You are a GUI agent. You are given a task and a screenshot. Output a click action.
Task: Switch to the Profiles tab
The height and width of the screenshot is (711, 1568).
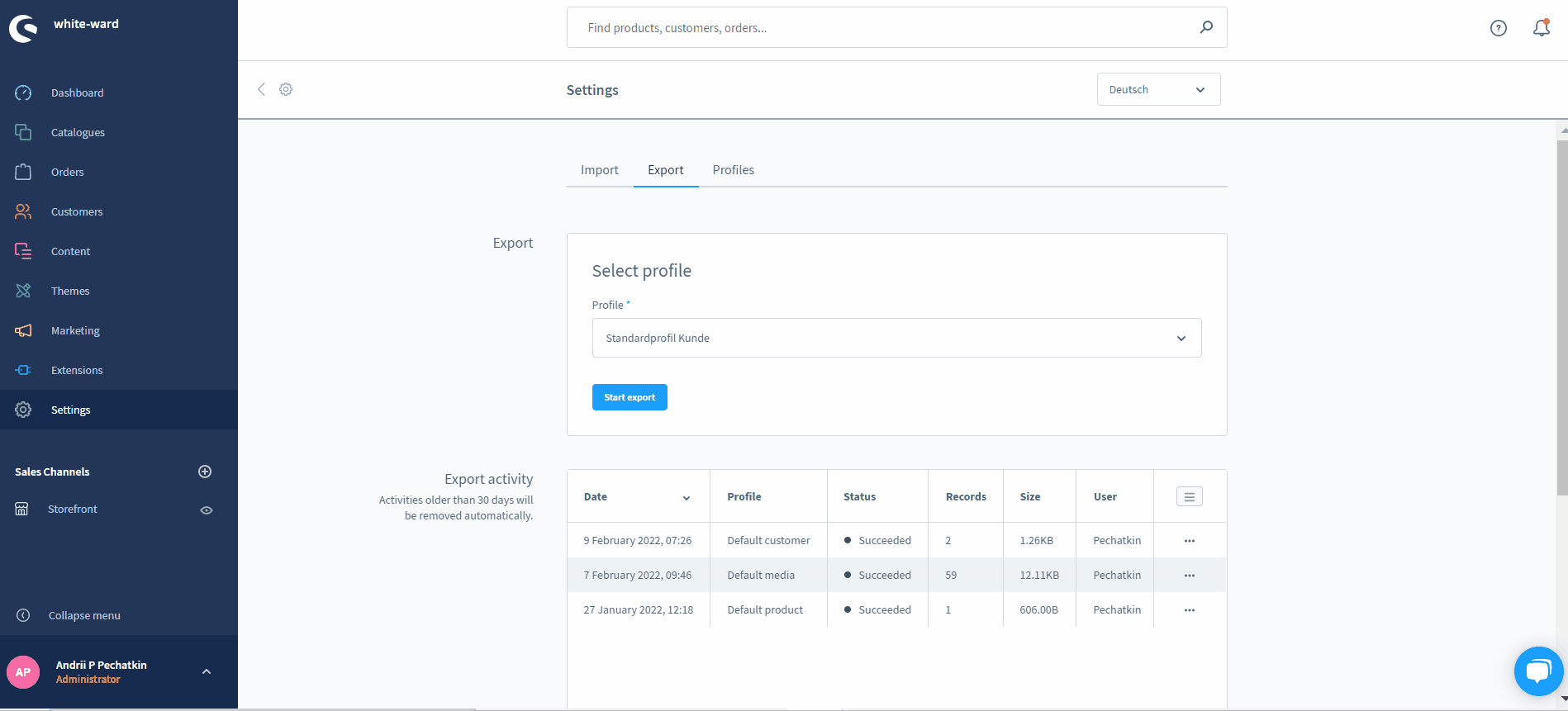click(x=734, y=170)
